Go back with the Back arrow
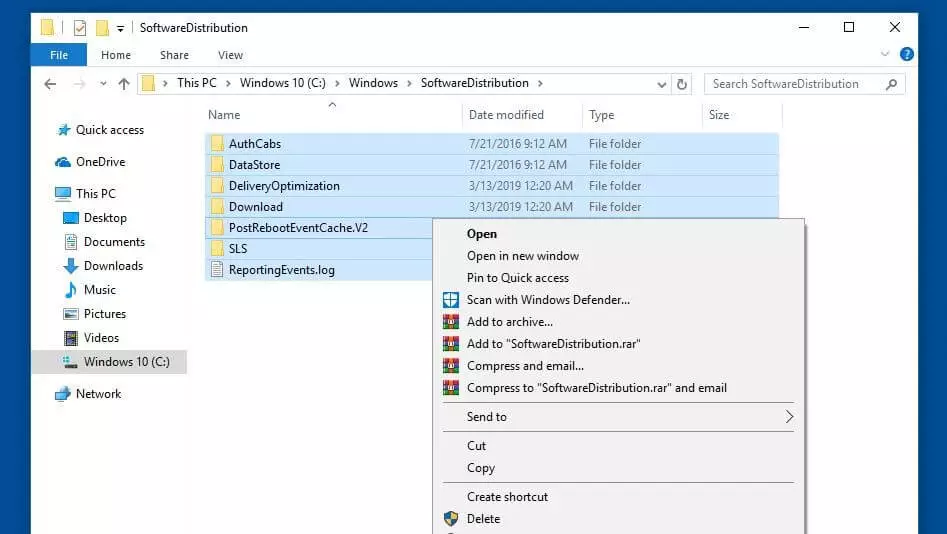 50,84
